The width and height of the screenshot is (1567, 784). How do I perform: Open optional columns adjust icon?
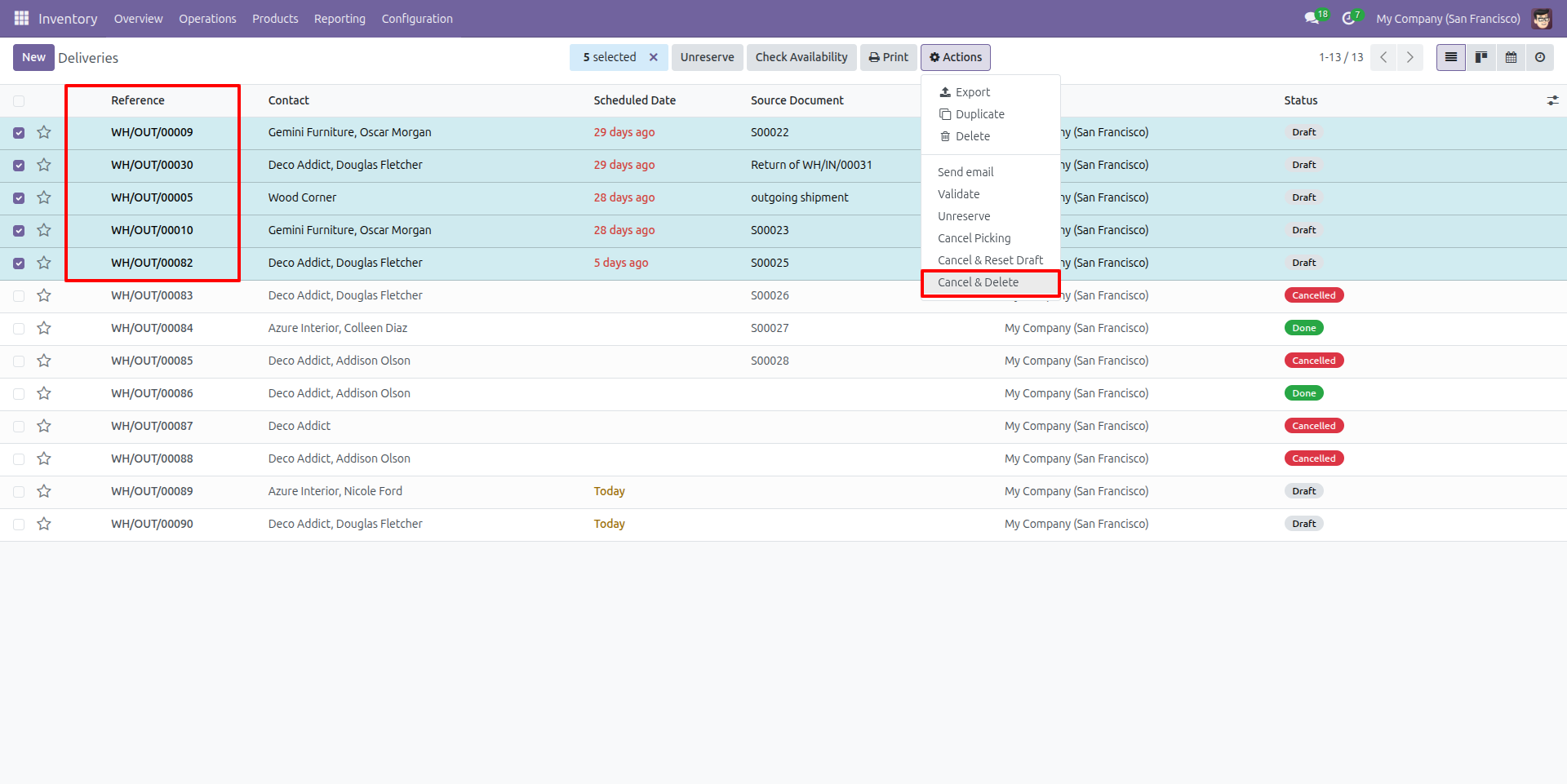point(1552,100)
